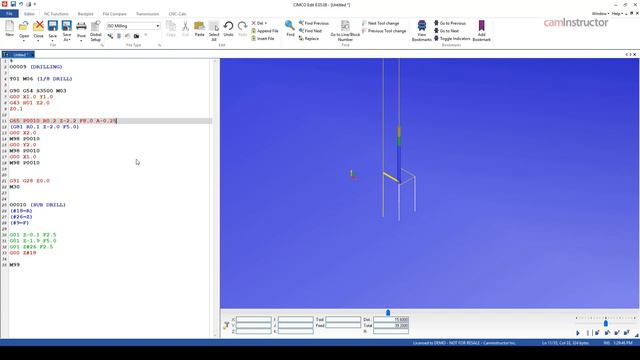
Task: Expand the Print button dropdown arrow
Action: coord(81,40)
